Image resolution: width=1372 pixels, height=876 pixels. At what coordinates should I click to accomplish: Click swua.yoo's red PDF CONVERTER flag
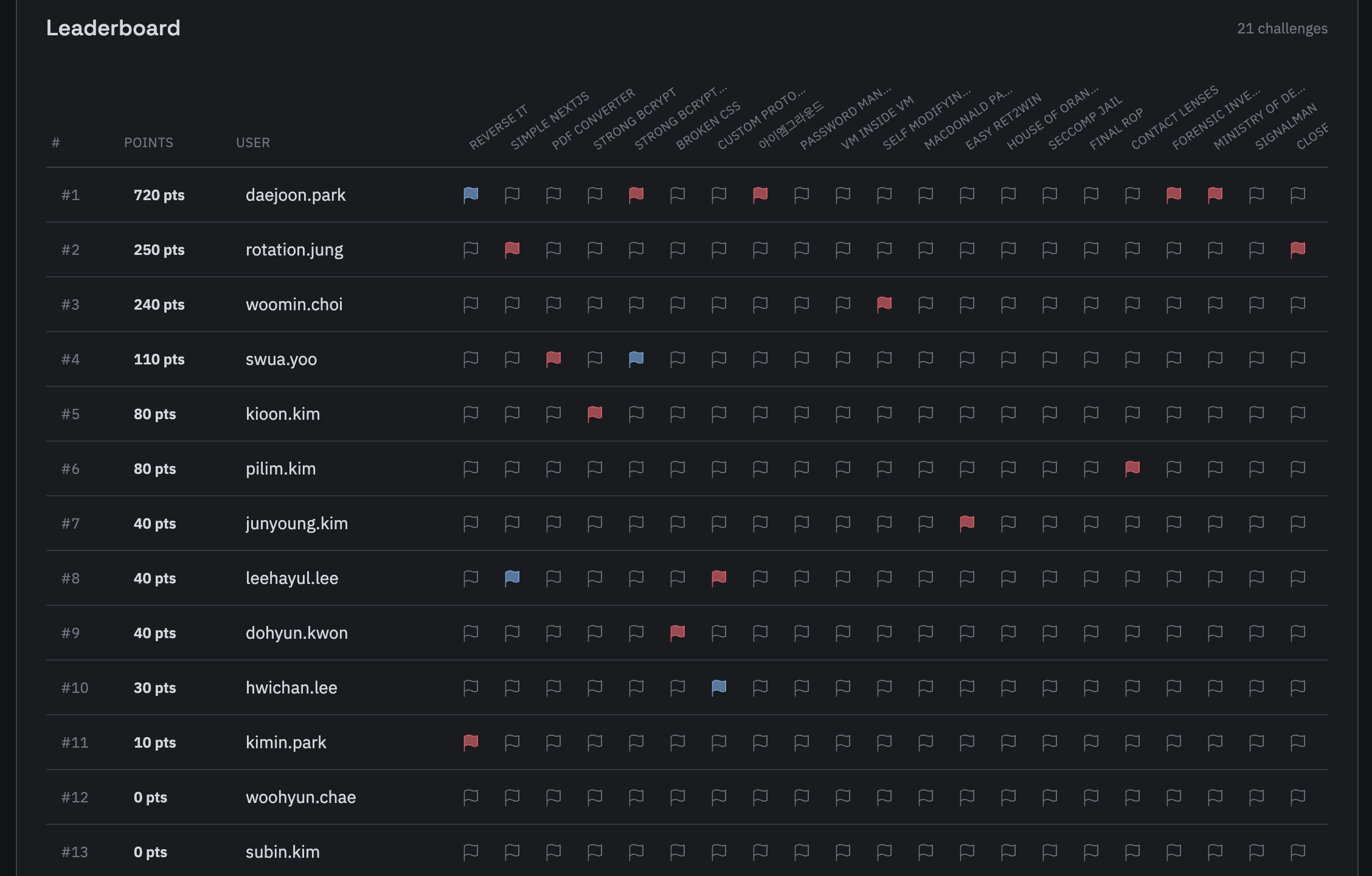pos(554,359)
